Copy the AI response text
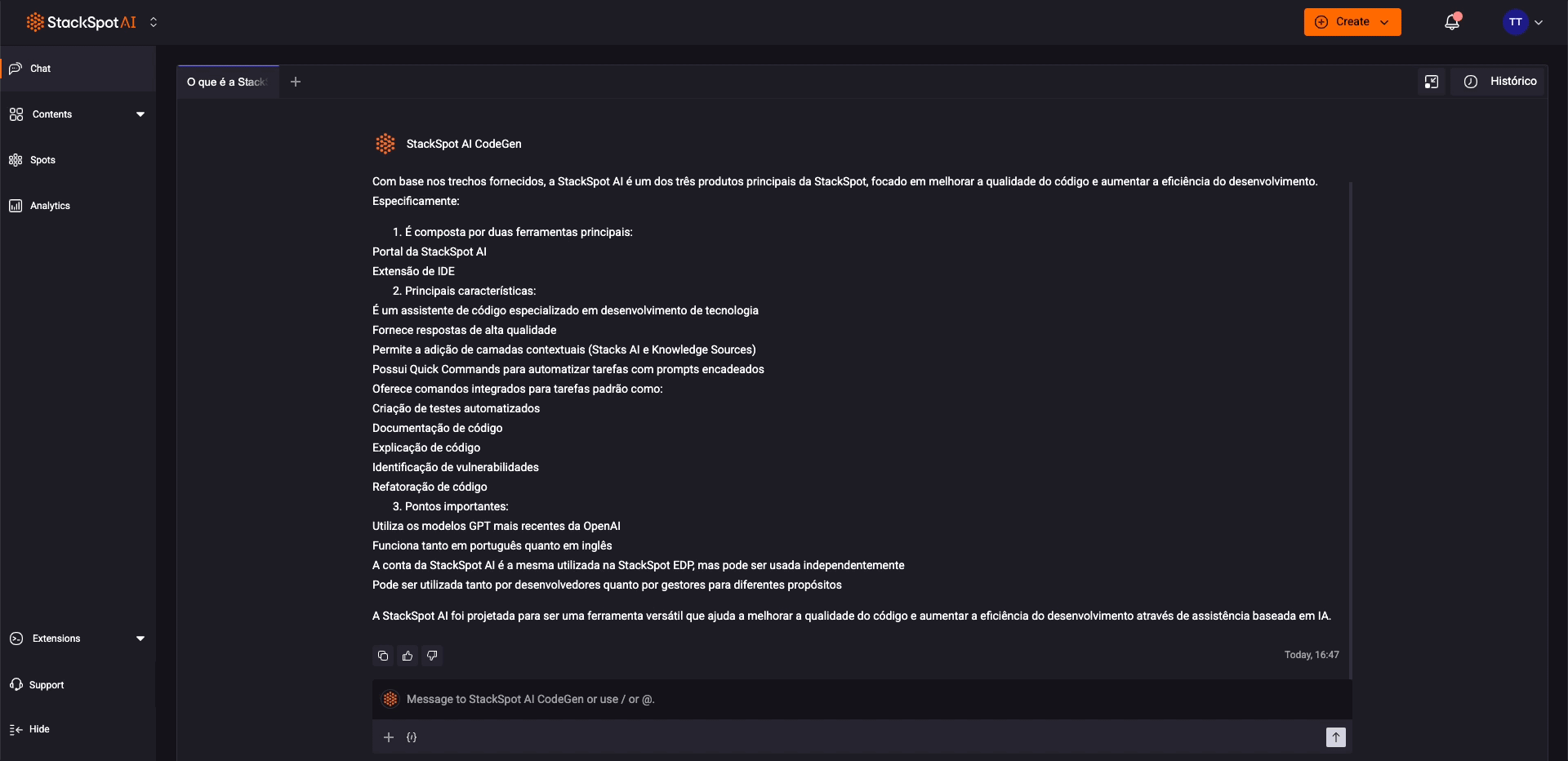Viewport: 1568px width, 761px height. [x=383, y=656]
